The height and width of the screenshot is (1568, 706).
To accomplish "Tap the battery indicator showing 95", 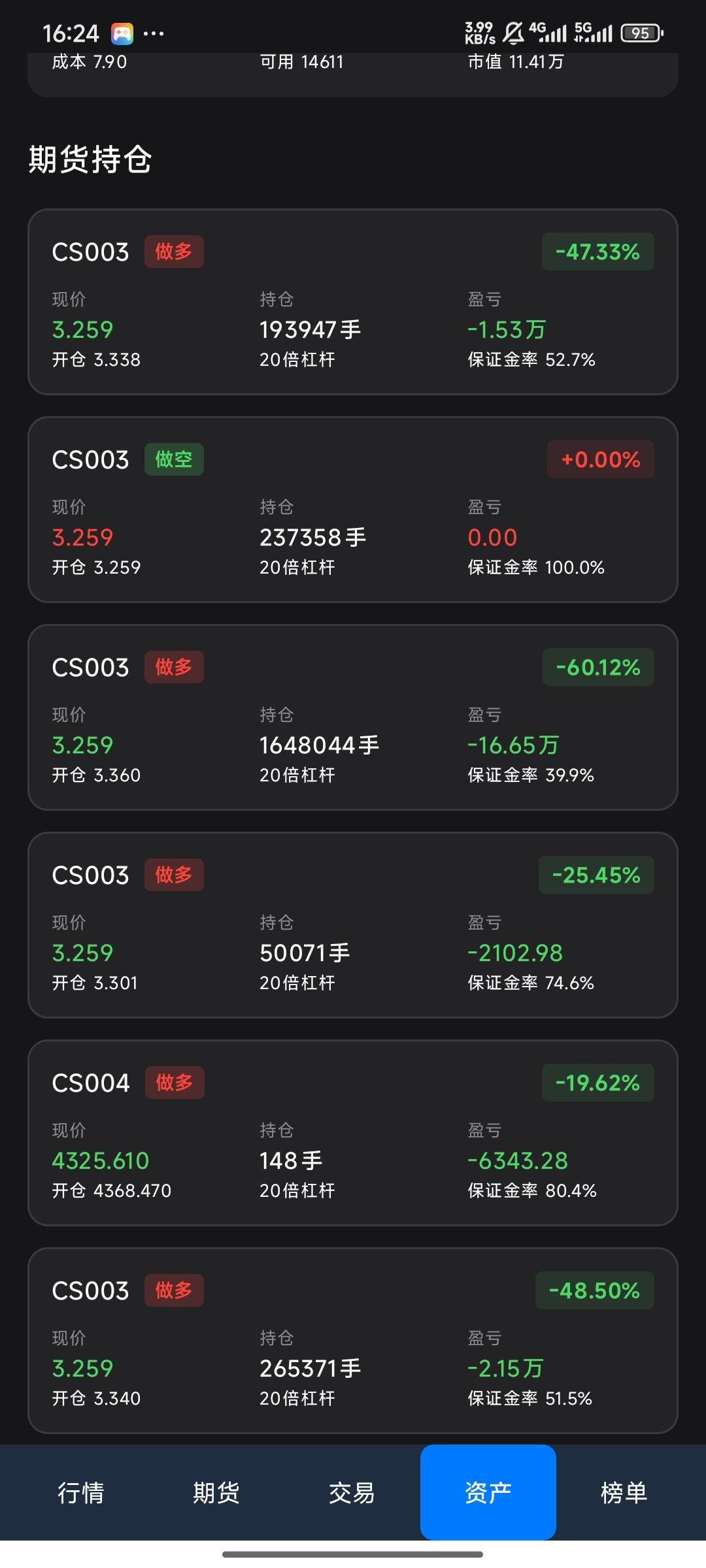I will tap(642, 33).
